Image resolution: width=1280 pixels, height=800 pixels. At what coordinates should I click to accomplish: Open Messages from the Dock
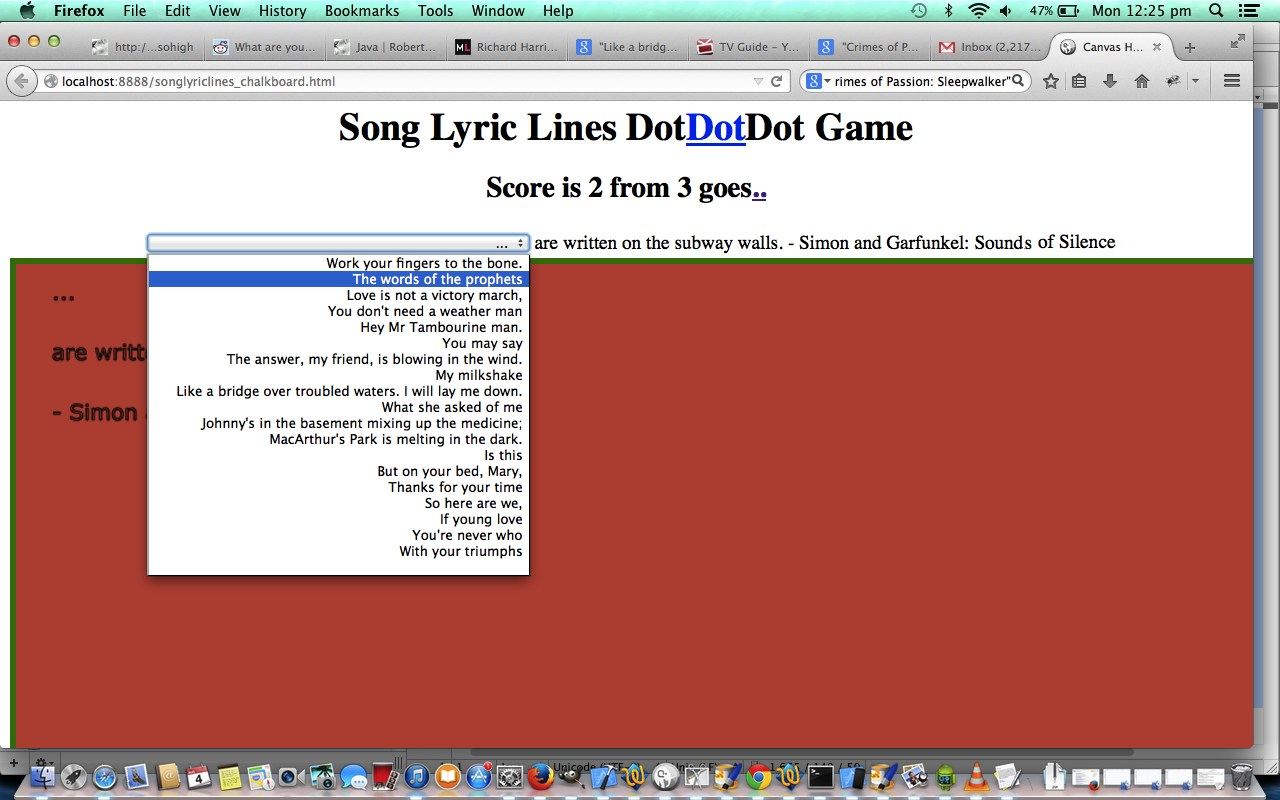coord(354,777)
